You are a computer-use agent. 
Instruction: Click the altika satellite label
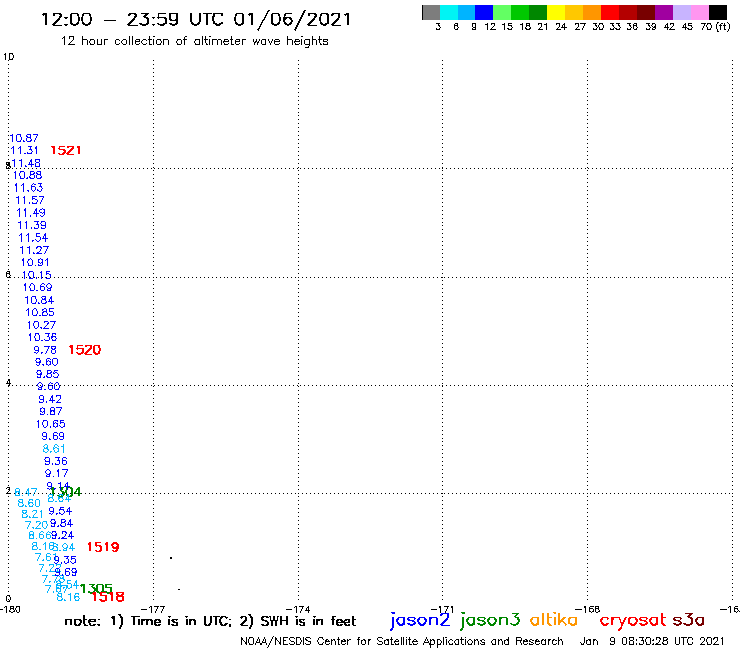(x=554, y=620)
